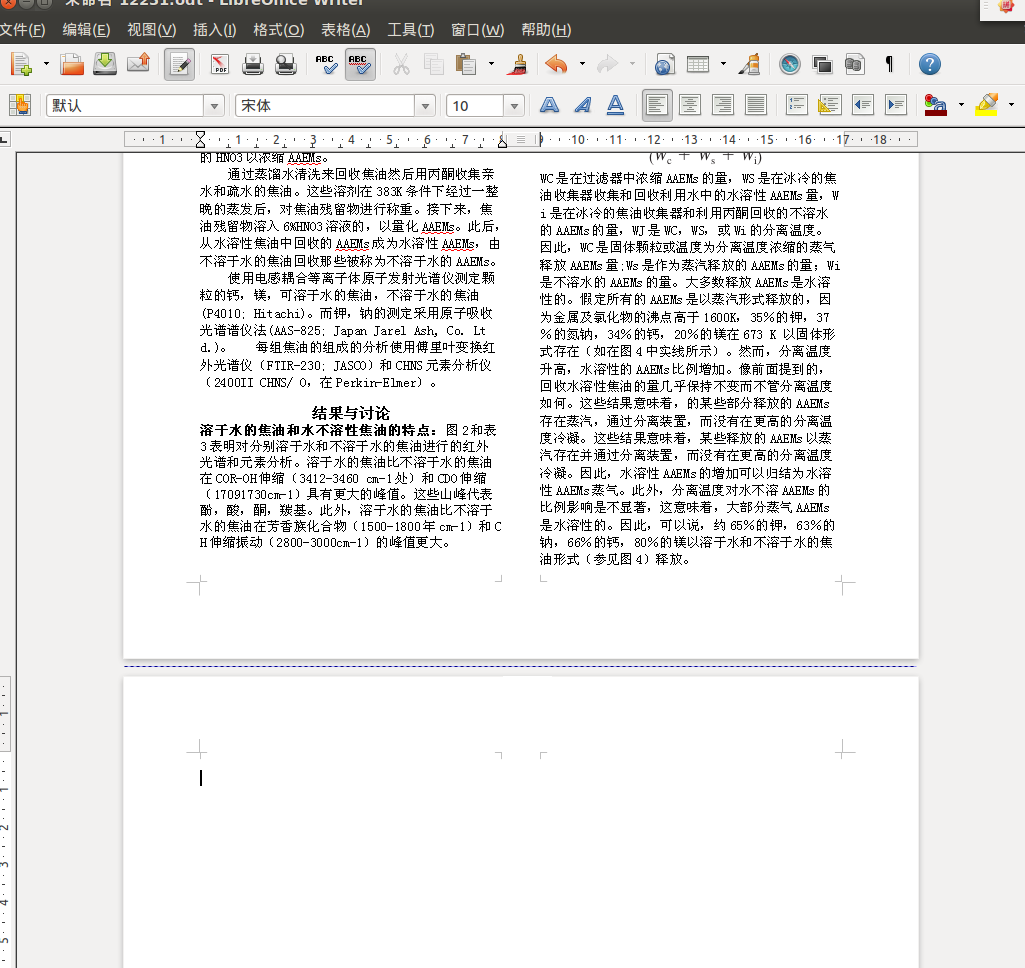1025x968 pixels.
Task: Open the Highlighting color dropdown arrow
Action: [1011, 105]
